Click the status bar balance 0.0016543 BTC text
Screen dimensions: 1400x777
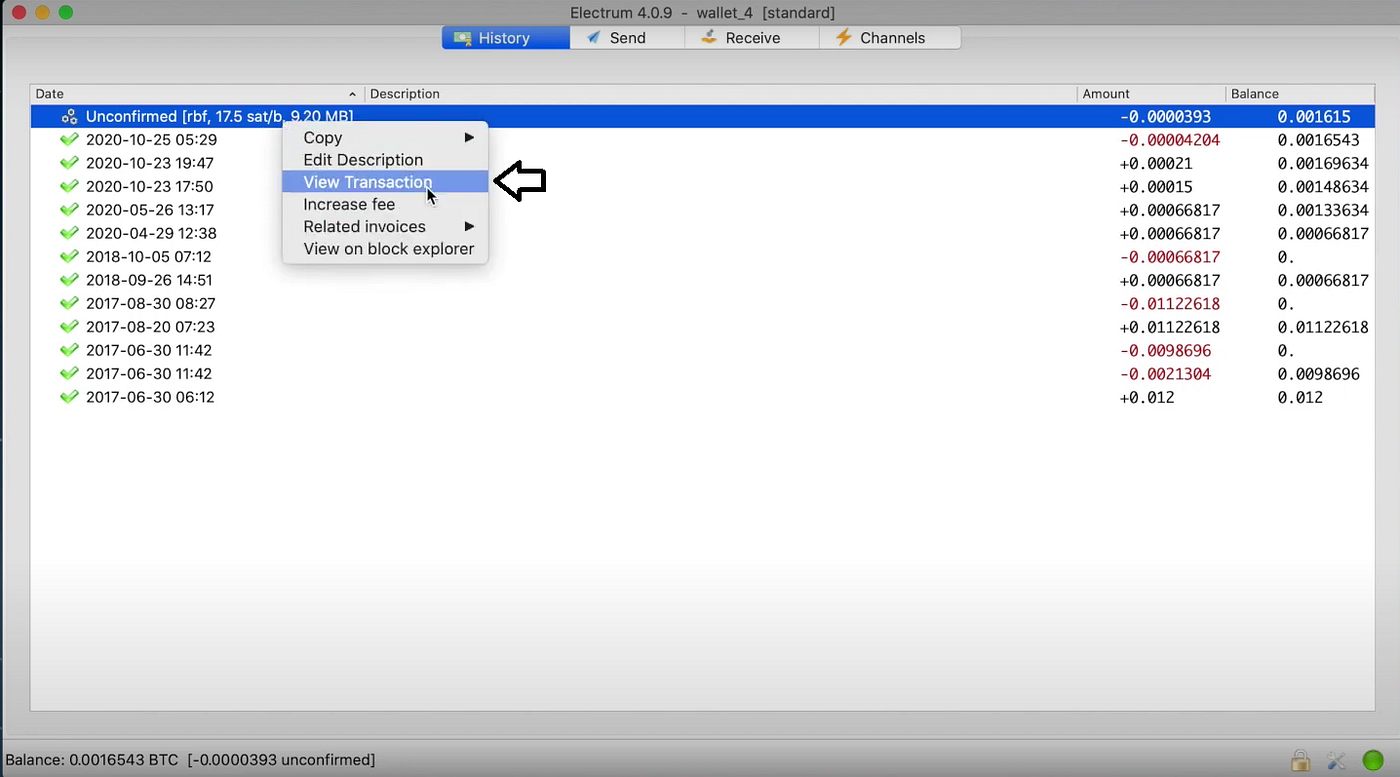pos(94,760)
